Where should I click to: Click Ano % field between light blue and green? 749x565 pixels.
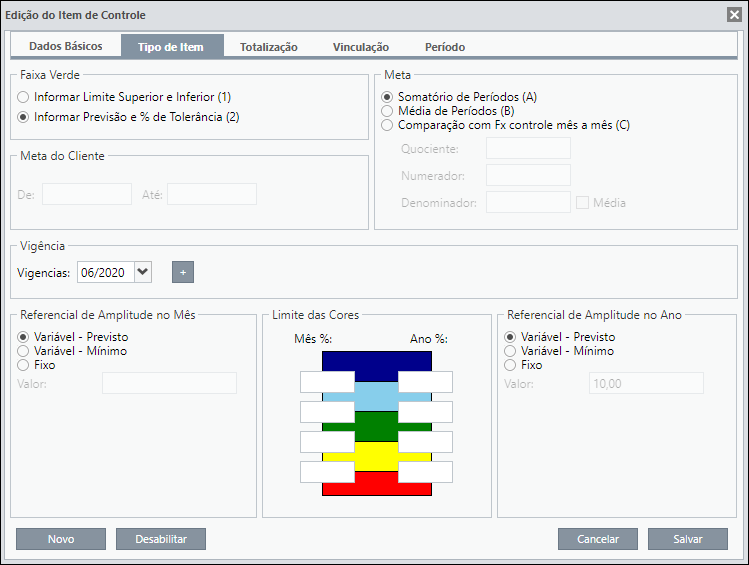[x=426, y=412]
